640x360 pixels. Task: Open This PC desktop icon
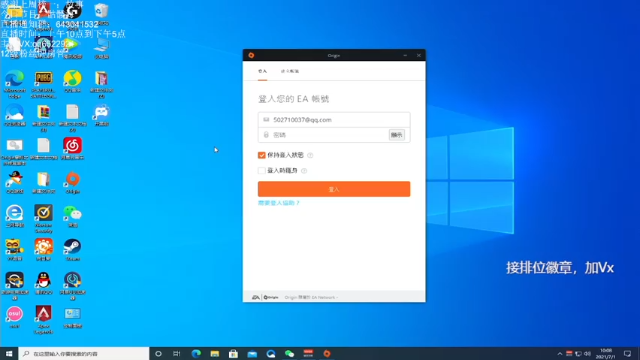(101, 45)
